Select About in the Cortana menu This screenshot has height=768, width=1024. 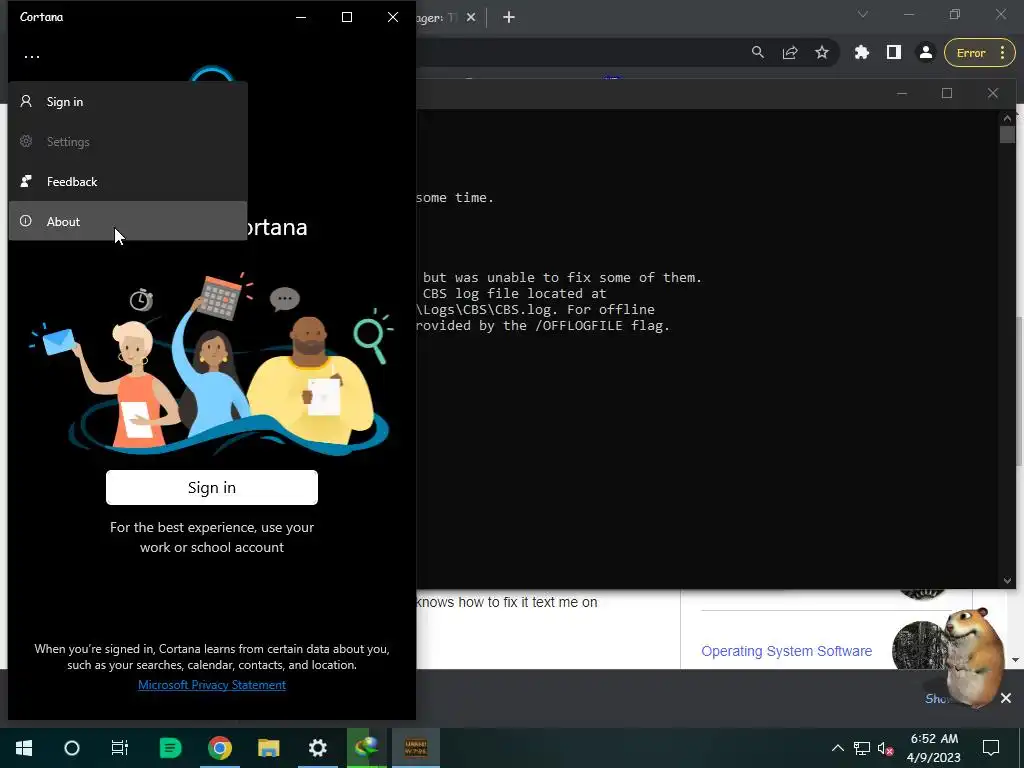pyautogui.click(x=128, y=221)
